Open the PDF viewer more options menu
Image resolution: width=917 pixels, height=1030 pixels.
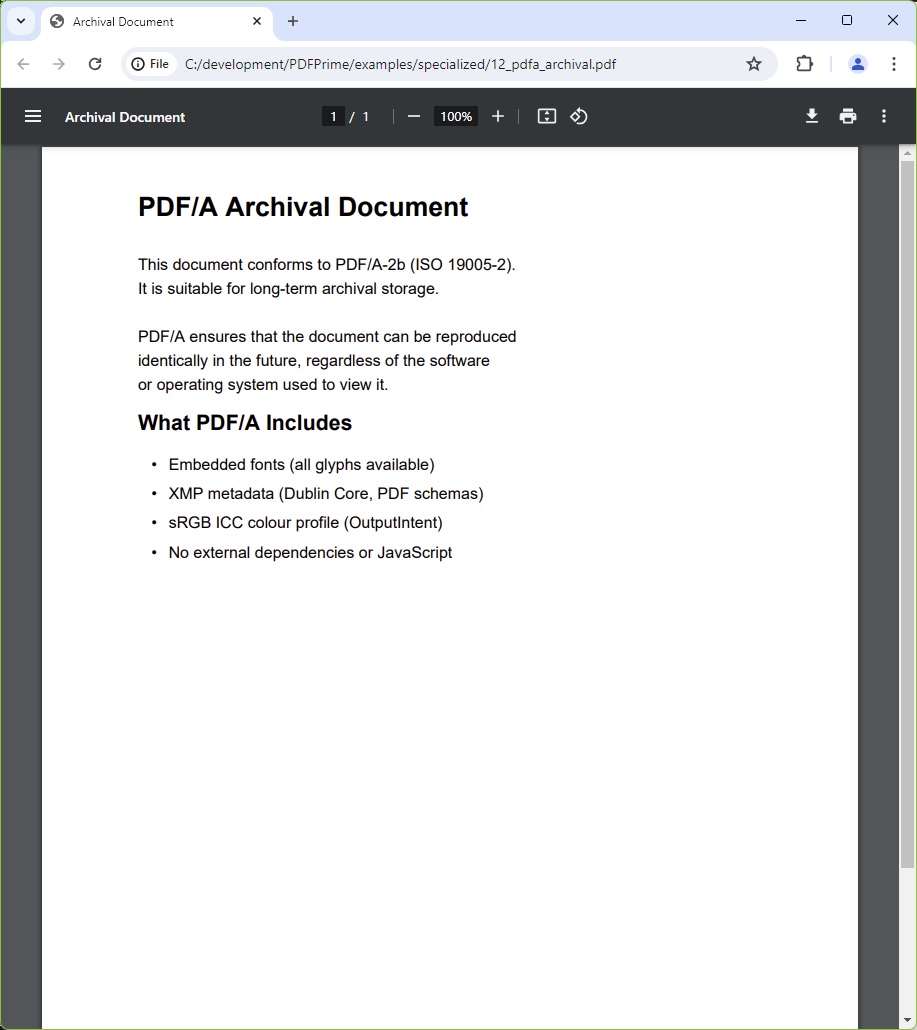click(x=884, y=116)
